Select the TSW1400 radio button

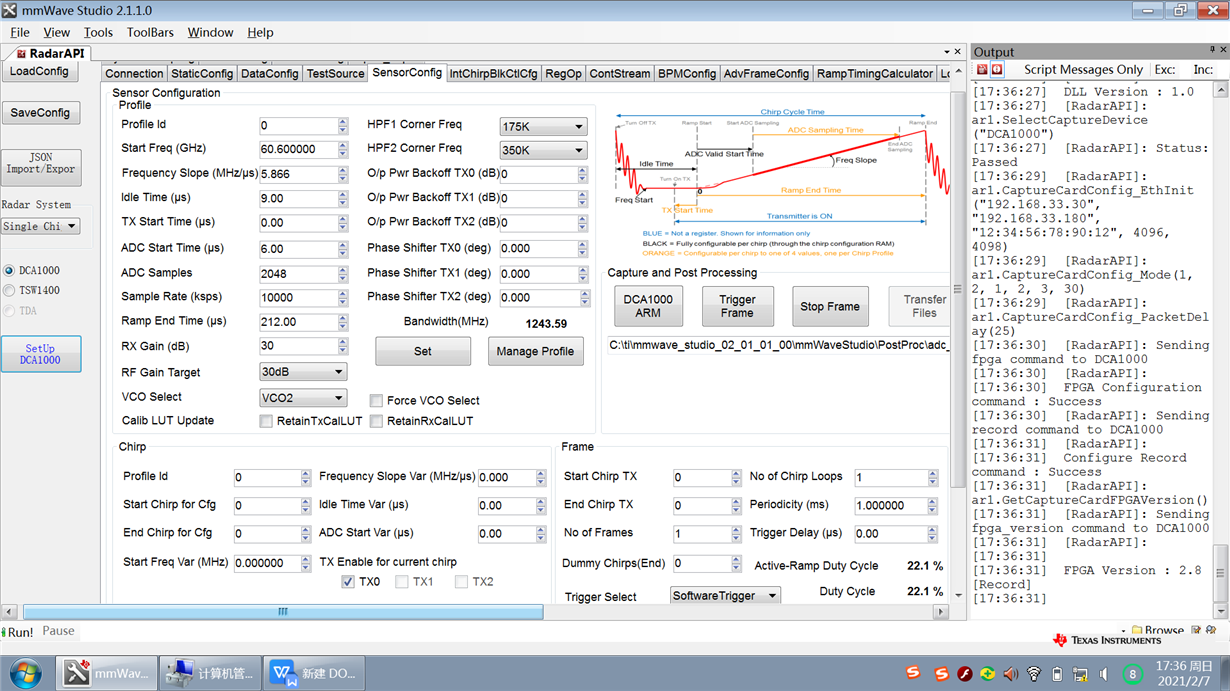(x=9, y=290)
